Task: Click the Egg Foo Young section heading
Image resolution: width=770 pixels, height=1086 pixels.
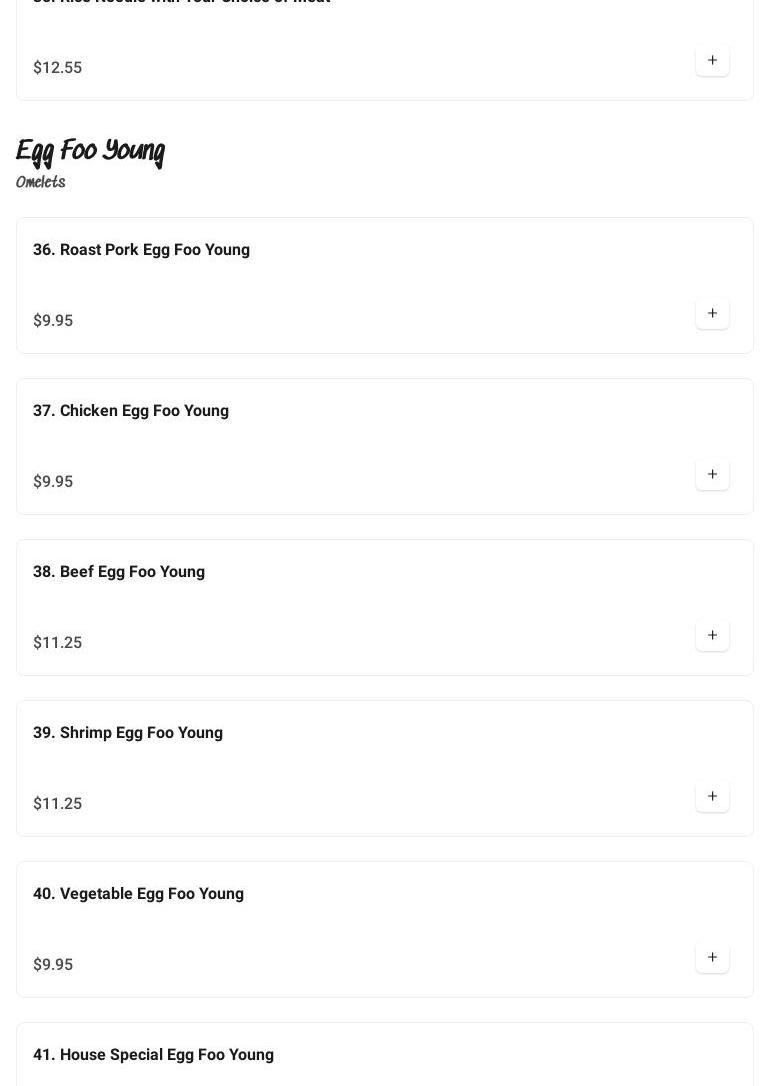Action: (90, 151)
